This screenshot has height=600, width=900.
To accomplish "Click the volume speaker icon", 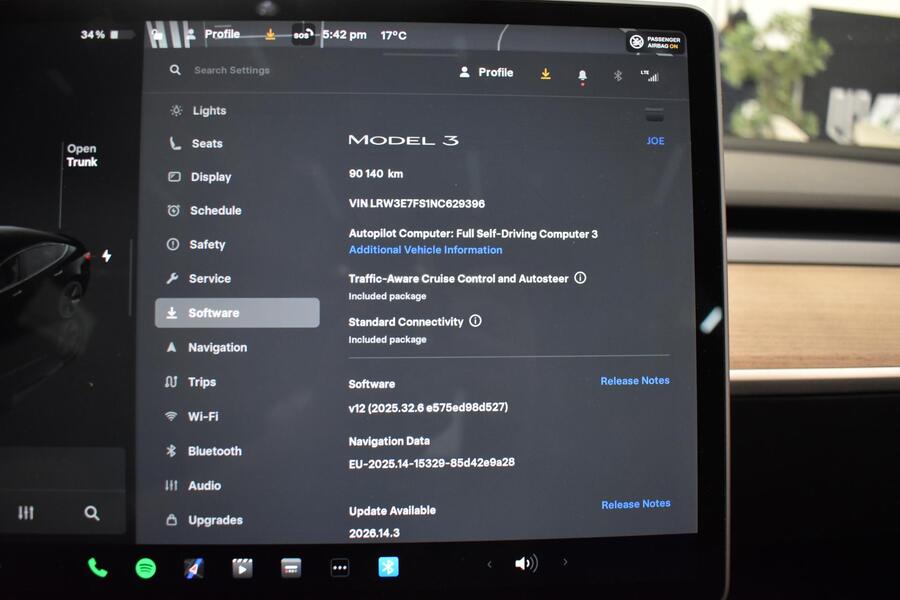I will [x=526, y=563].
